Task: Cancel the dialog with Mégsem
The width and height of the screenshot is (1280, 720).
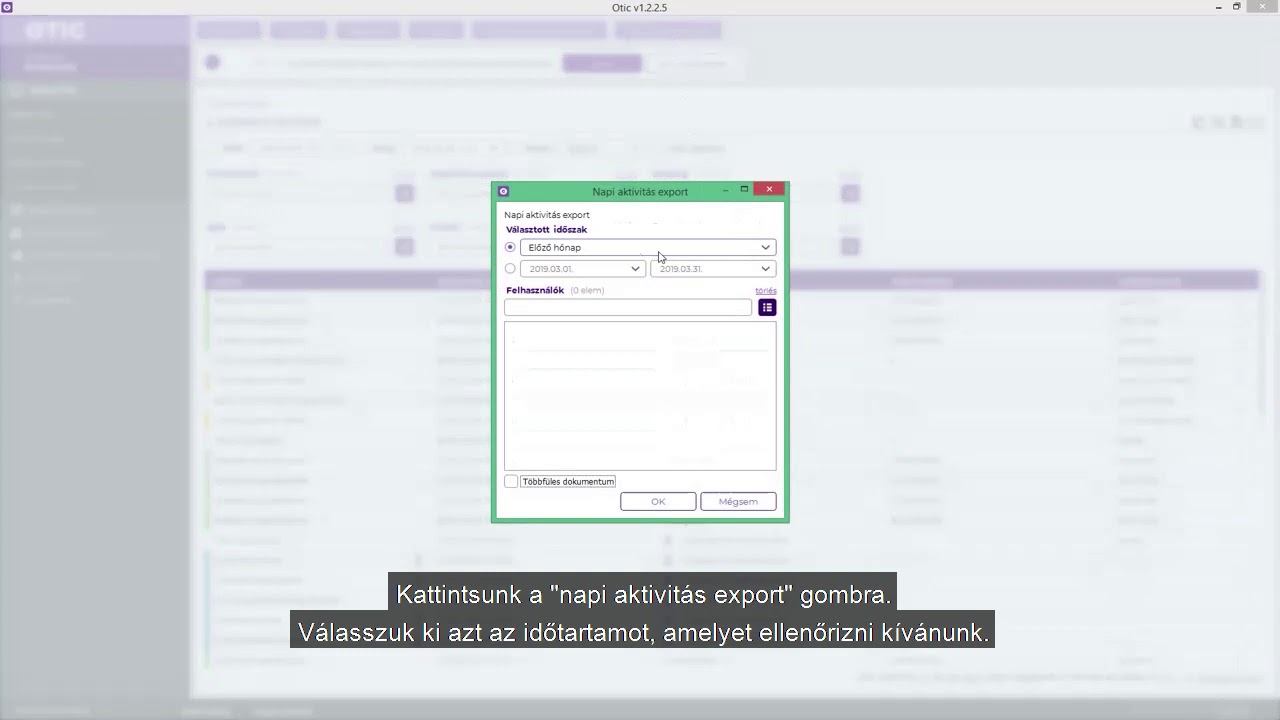Action: click(x=738, y=501)
